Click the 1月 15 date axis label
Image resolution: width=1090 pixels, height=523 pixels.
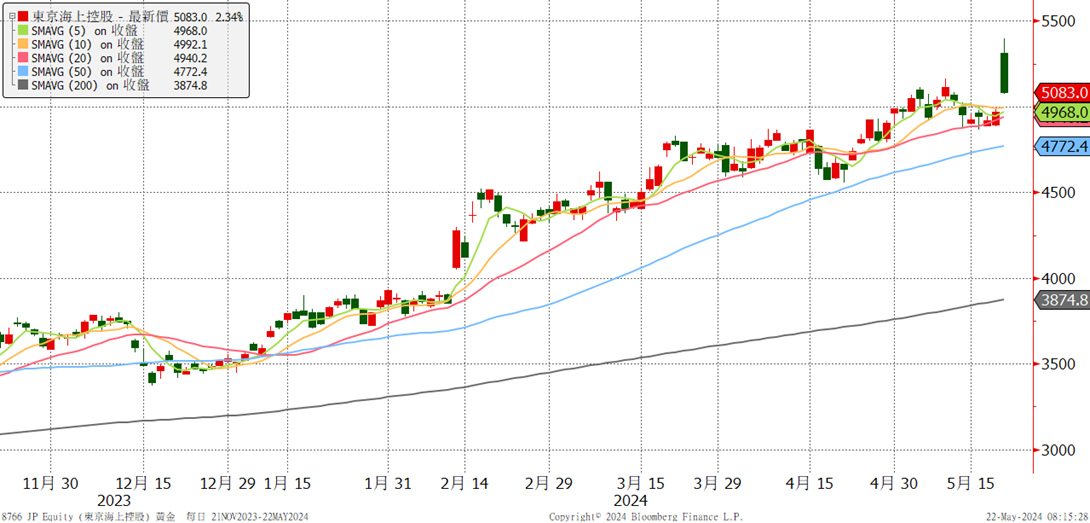point(287,484)
